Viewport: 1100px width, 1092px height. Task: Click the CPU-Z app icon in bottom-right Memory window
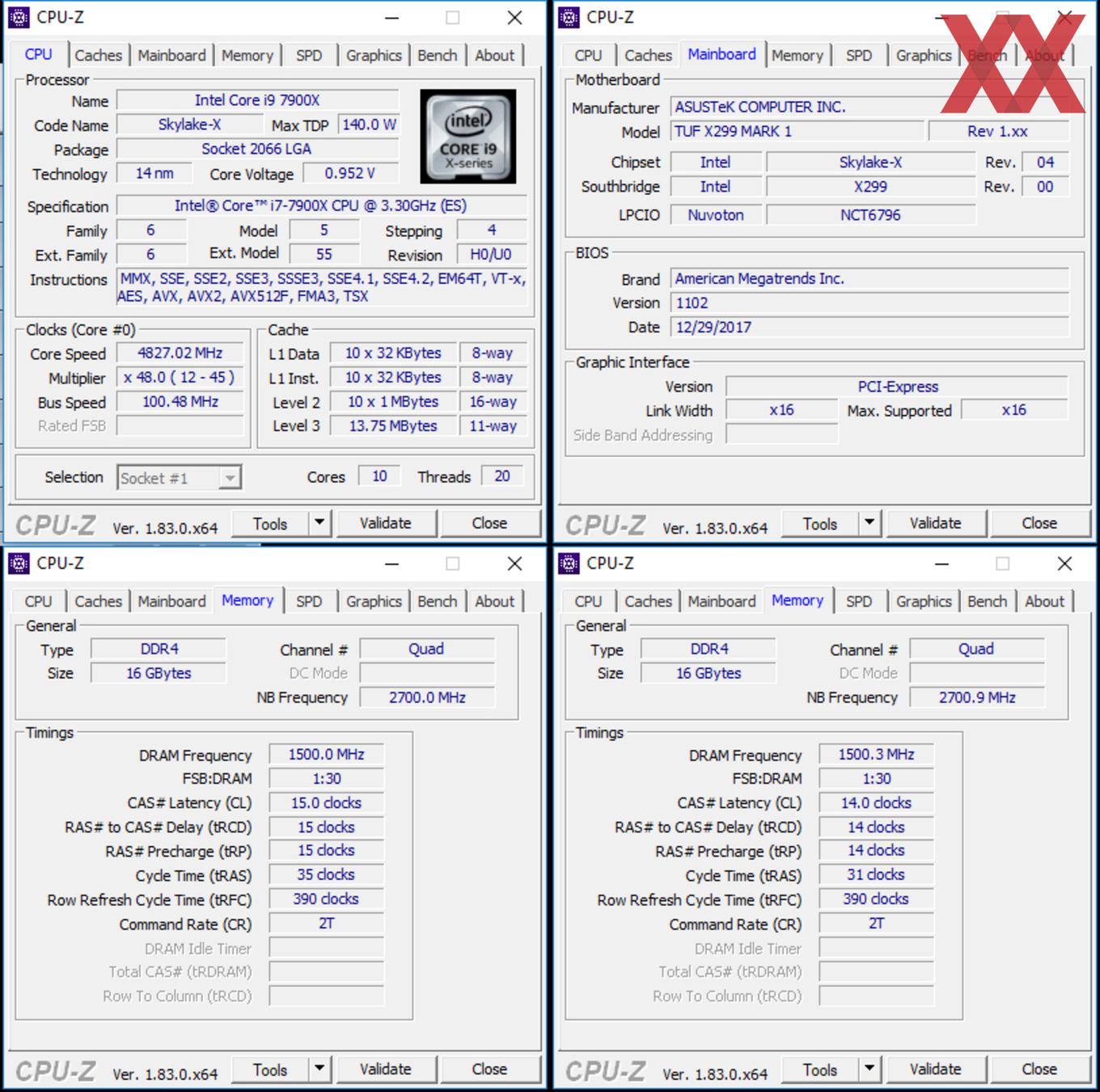click(569, 563)
